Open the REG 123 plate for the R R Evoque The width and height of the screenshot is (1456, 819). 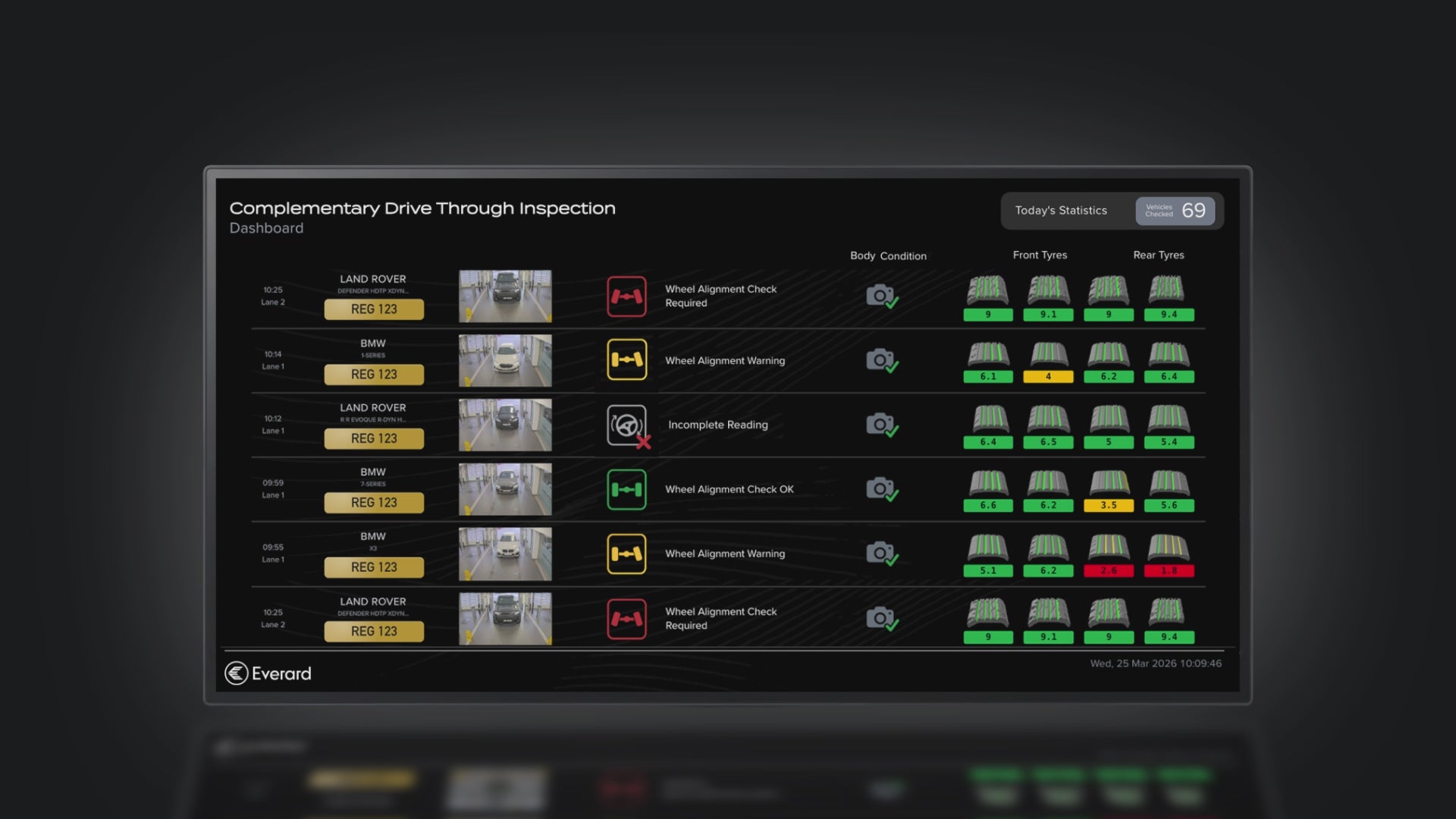point(374,438)
